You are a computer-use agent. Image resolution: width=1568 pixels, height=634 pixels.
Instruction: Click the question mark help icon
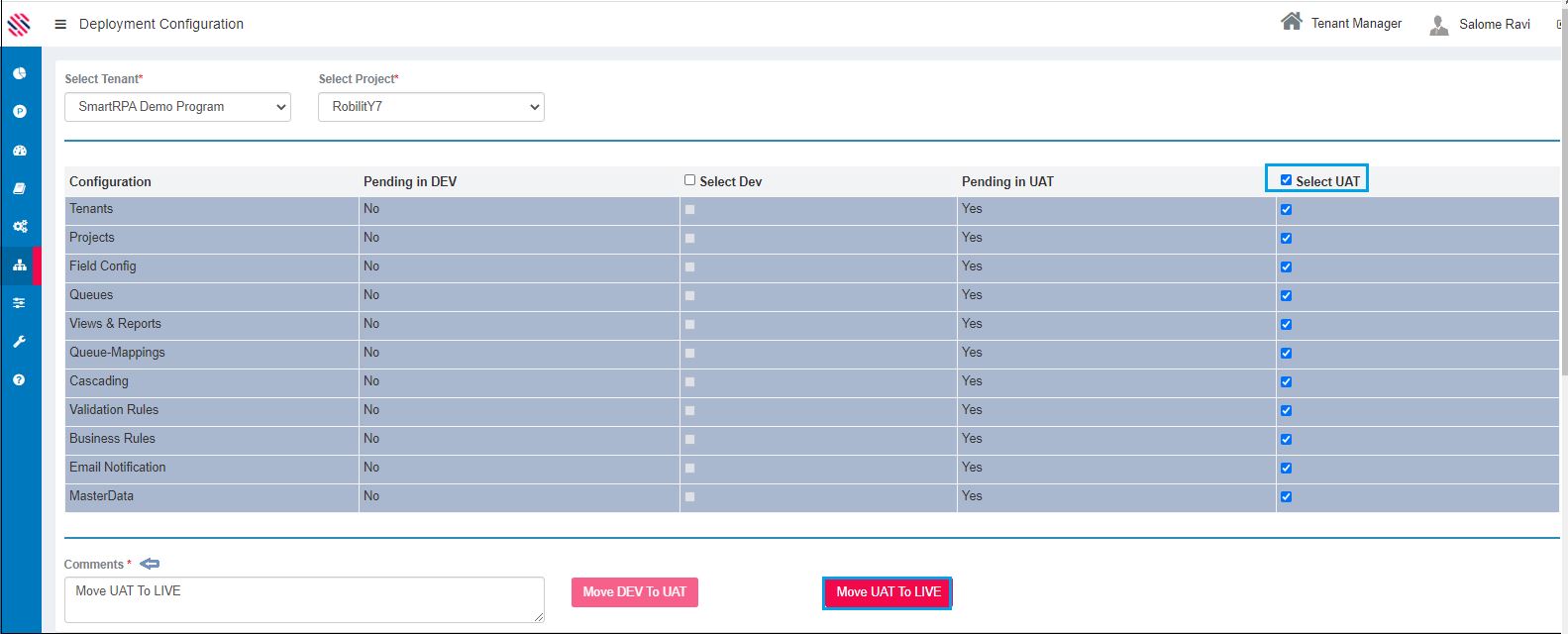pyautogui.click(x=20, y=380)
